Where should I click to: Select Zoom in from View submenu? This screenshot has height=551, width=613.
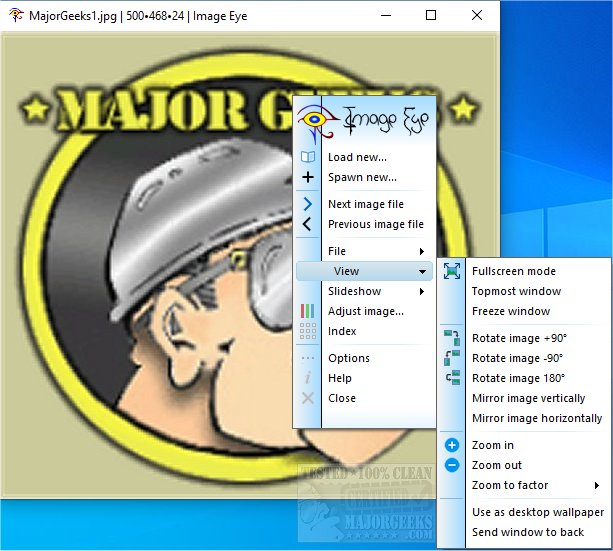(524, 445)
